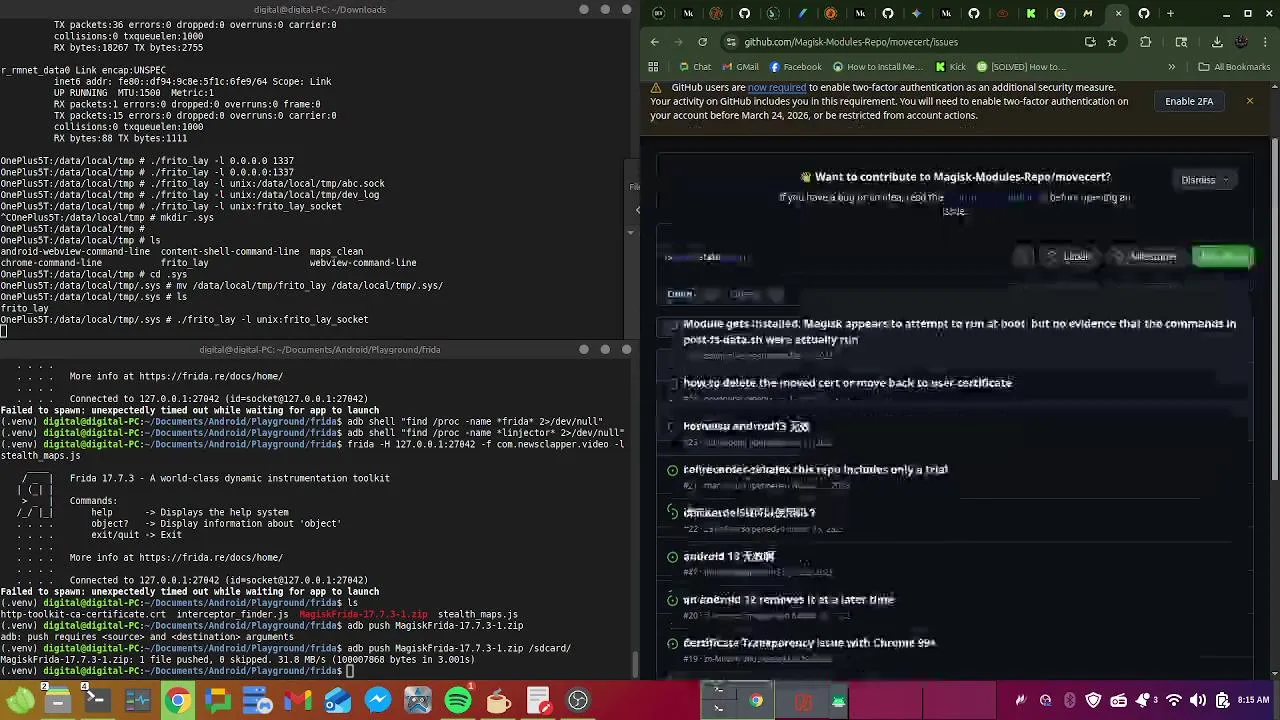The width and height of the screenshot is (1280, 720).
Task: Open the Labels filter
Action: click(x=1068, y=257)
